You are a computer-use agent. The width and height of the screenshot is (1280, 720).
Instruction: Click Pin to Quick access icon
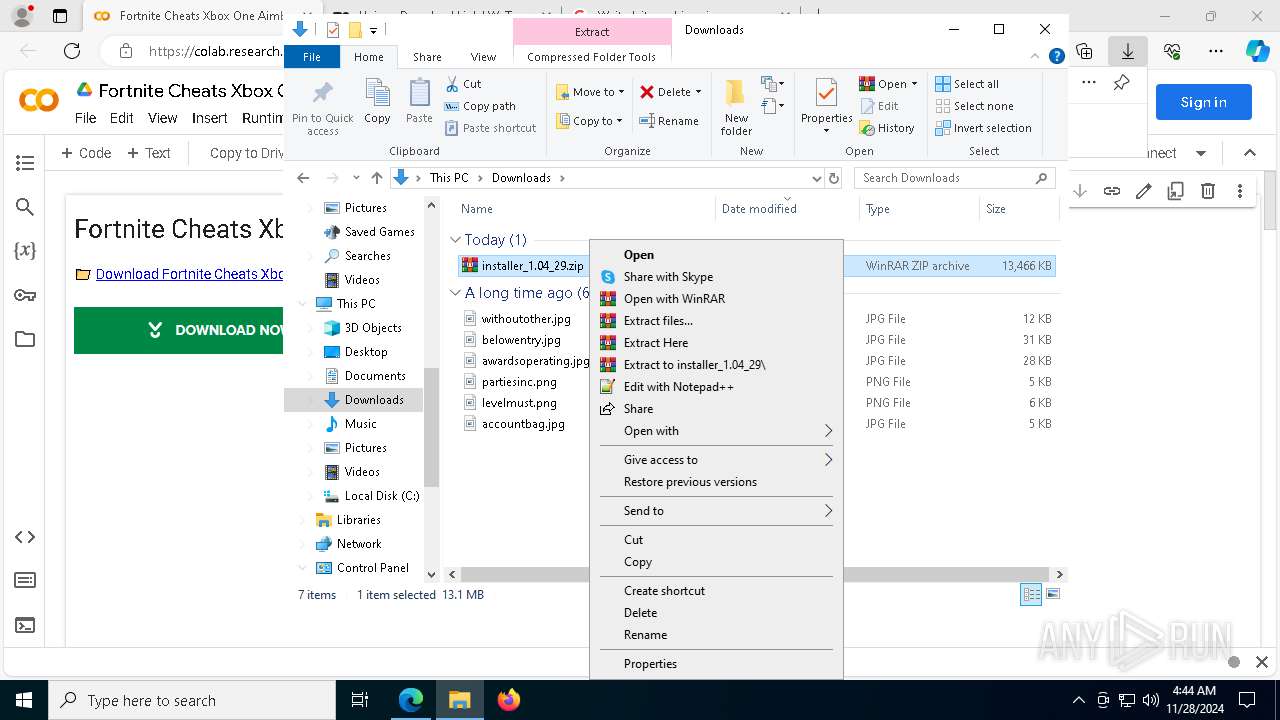click(322, 108)
